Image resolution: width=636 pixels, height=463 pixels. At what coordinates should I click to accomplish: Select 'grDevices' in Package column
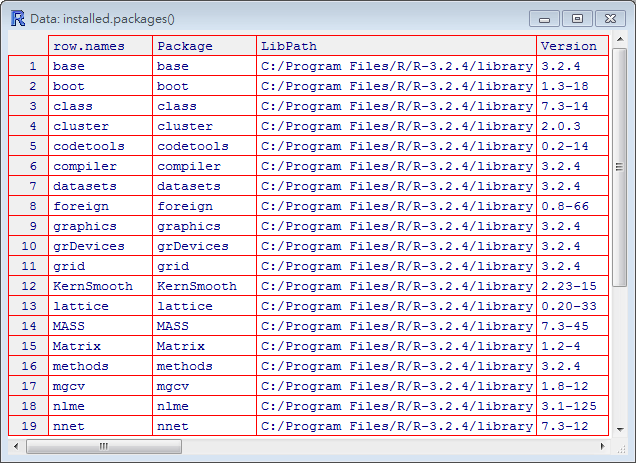point(204,246)
